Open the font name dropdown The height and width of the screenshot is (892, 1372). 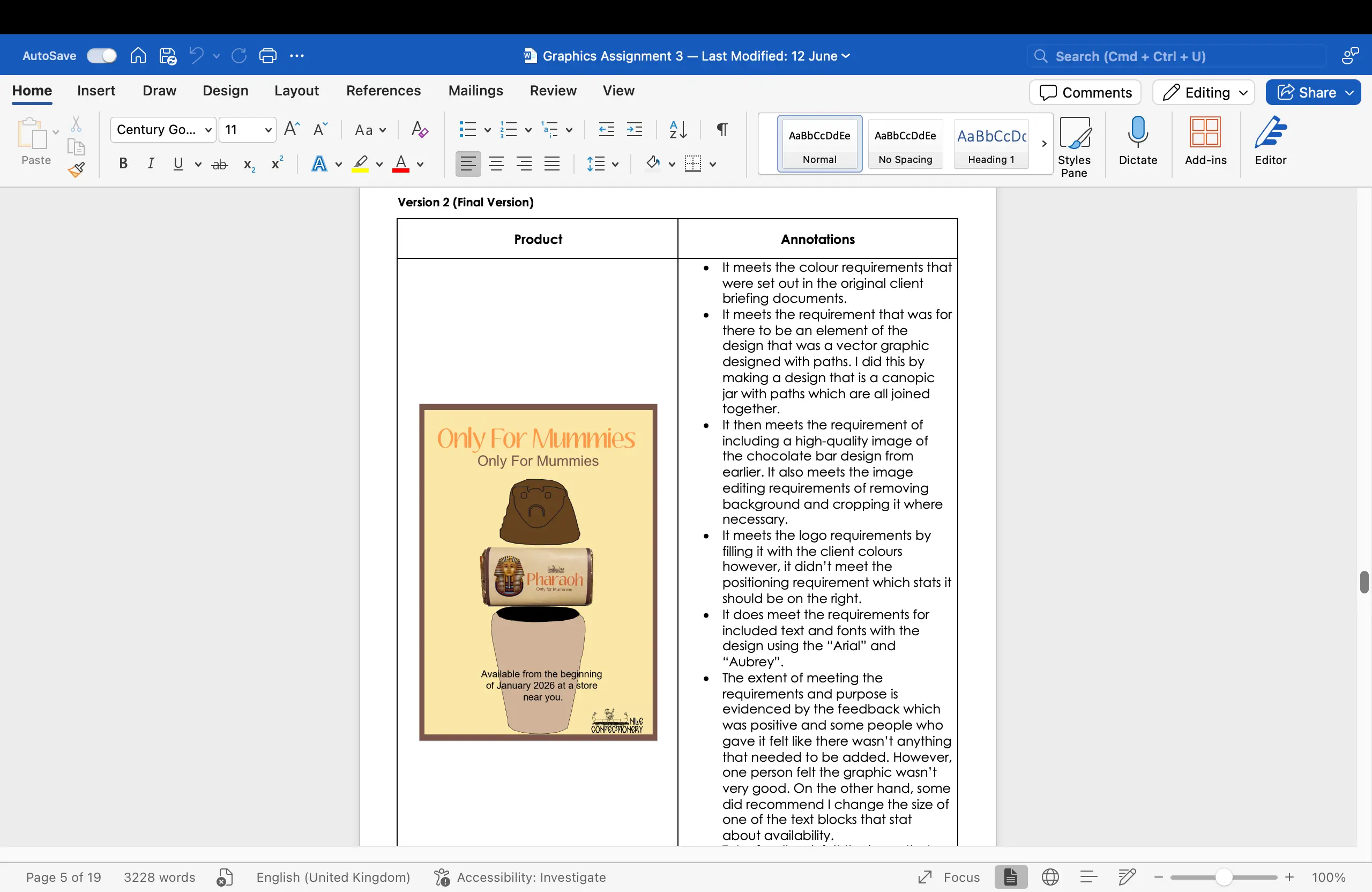pyautogui.click(x=208, y=130)
